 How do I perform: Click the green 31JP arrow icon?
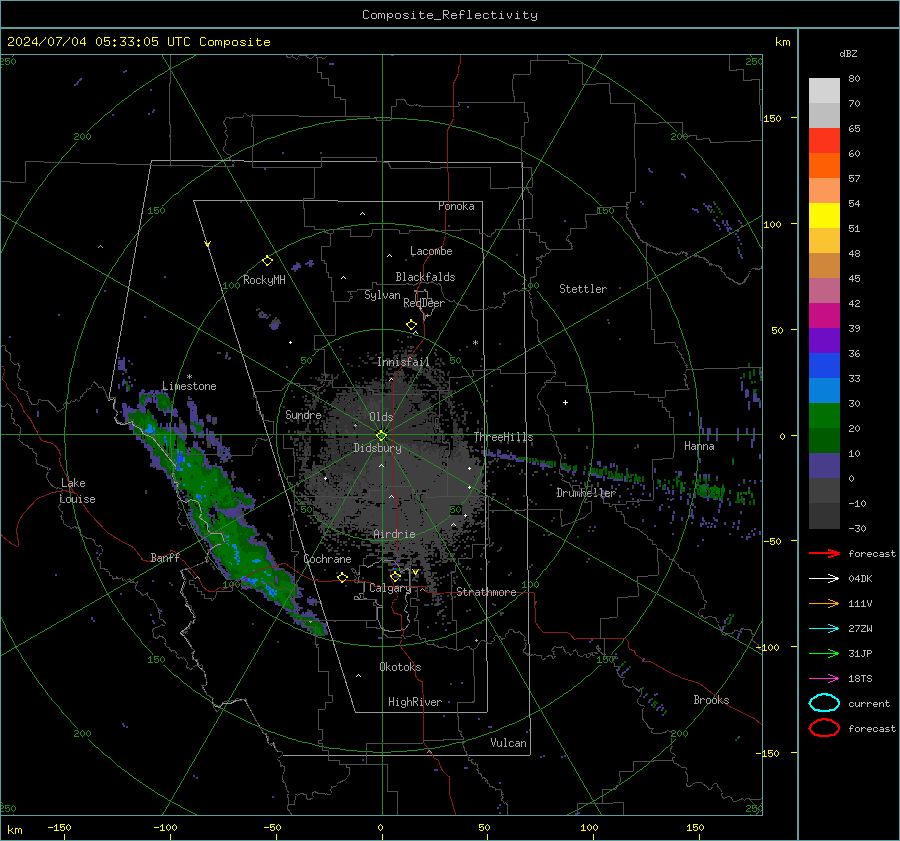click(824, 653)
